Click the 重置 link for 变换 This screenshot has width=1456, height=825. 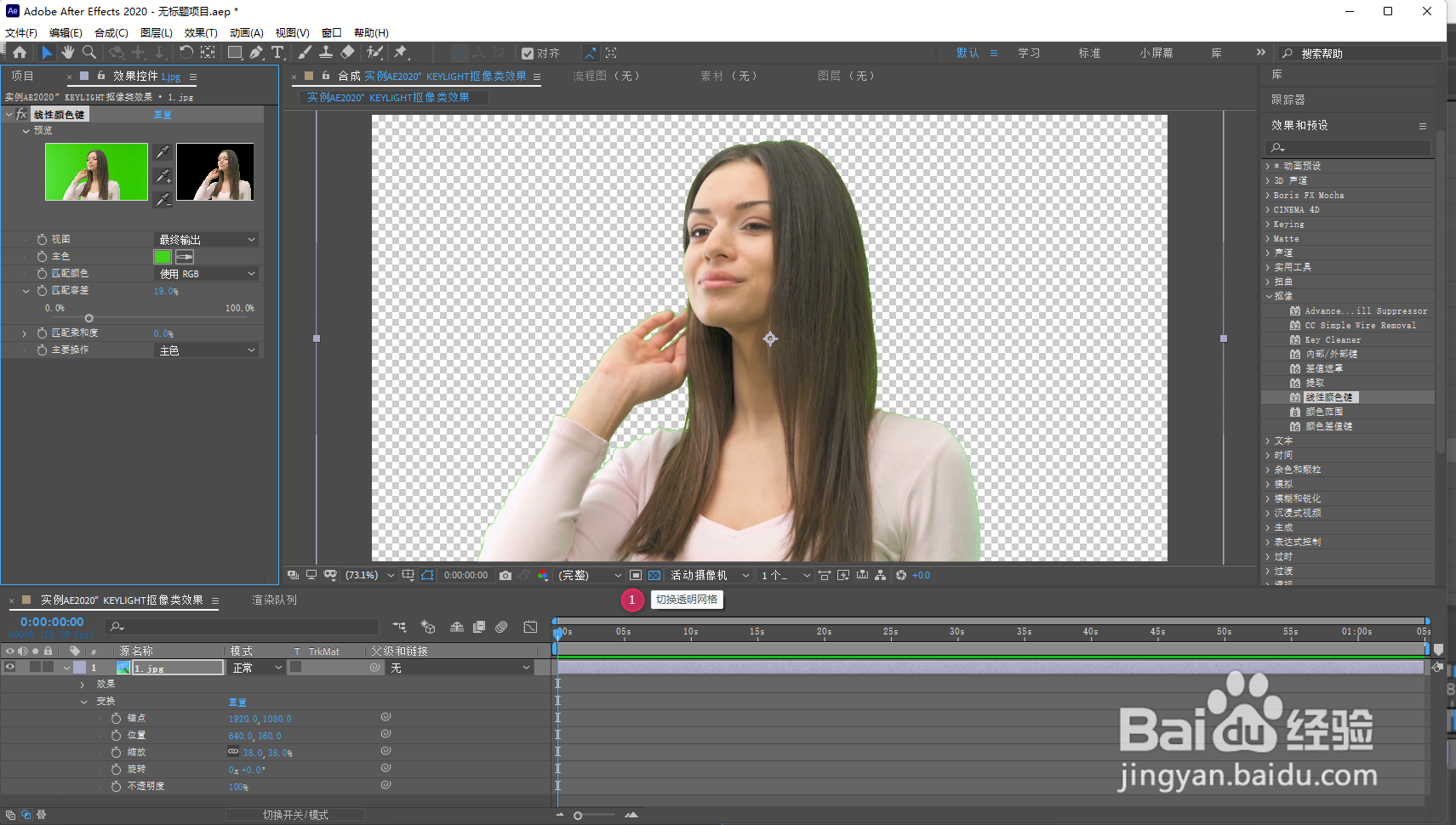tap(237, 703)
